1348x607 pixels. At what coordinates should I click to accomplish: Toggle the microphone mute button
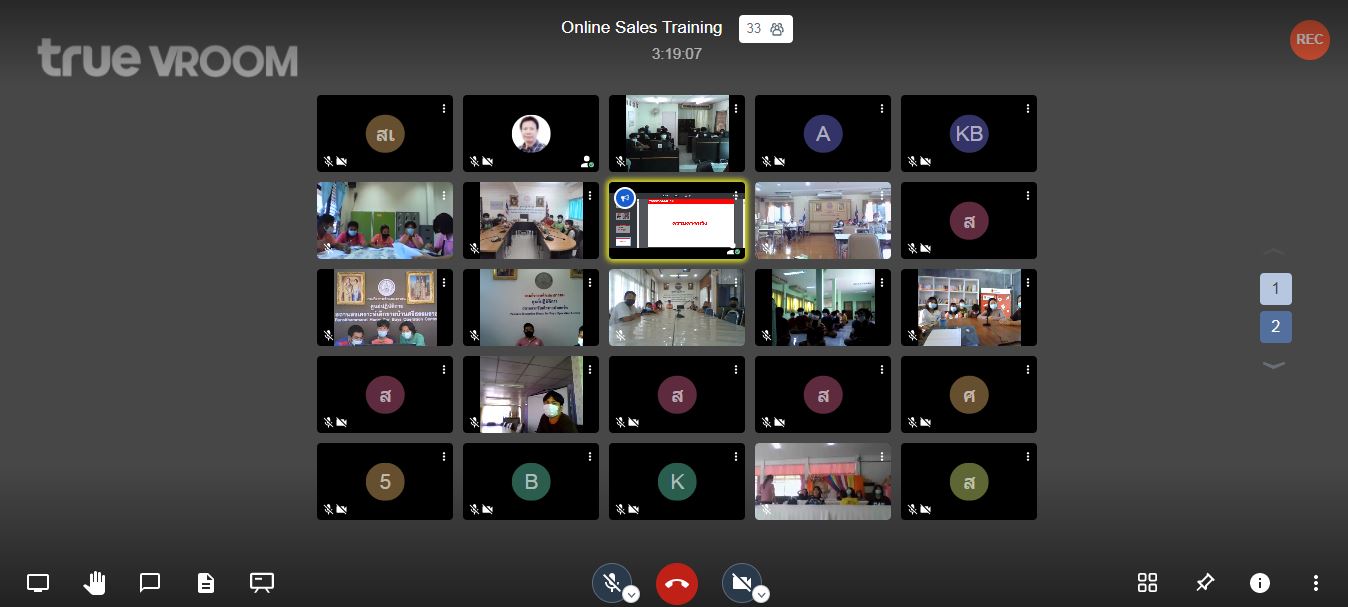611,582
